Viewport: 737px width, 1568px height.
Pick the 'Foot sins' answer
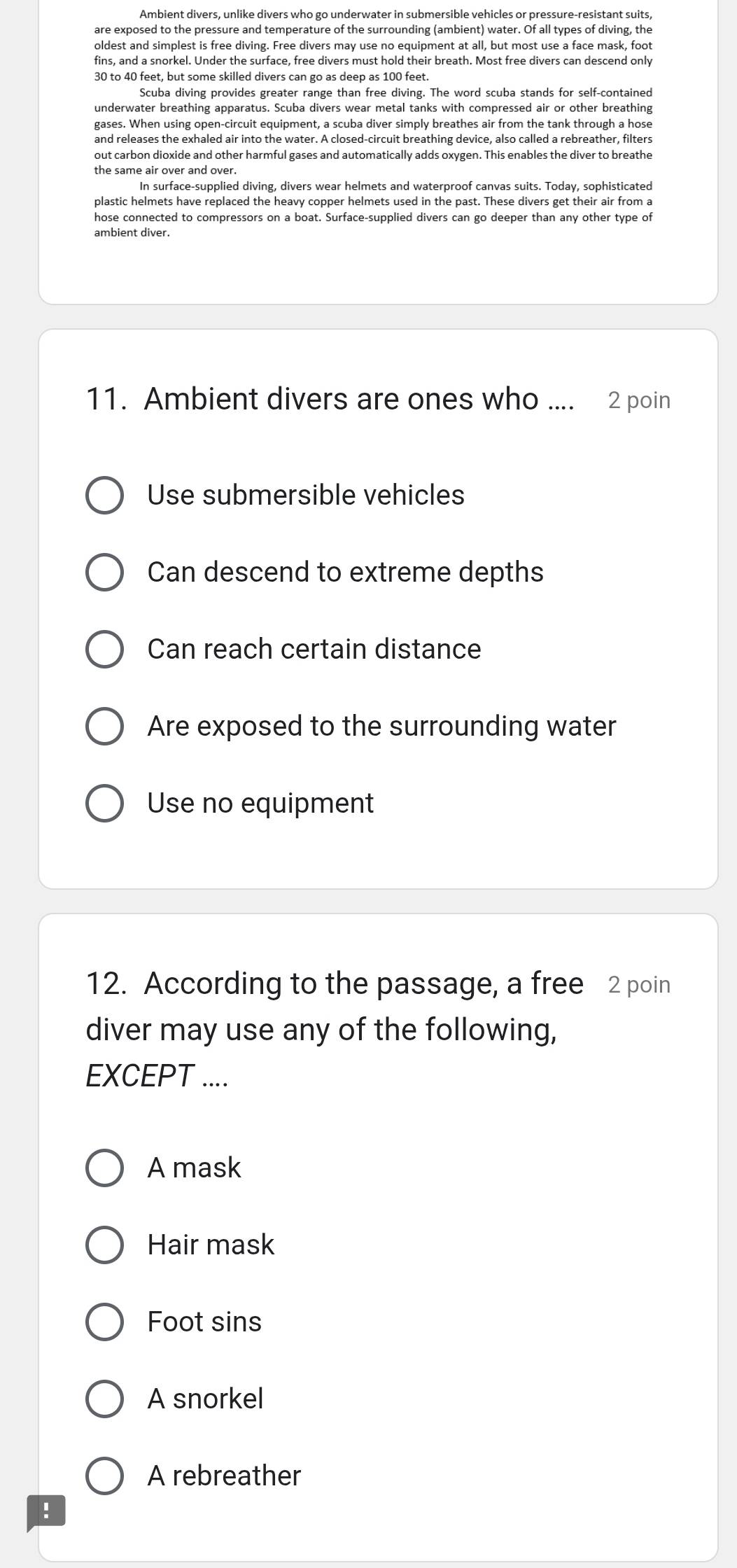pos(105,1322)
